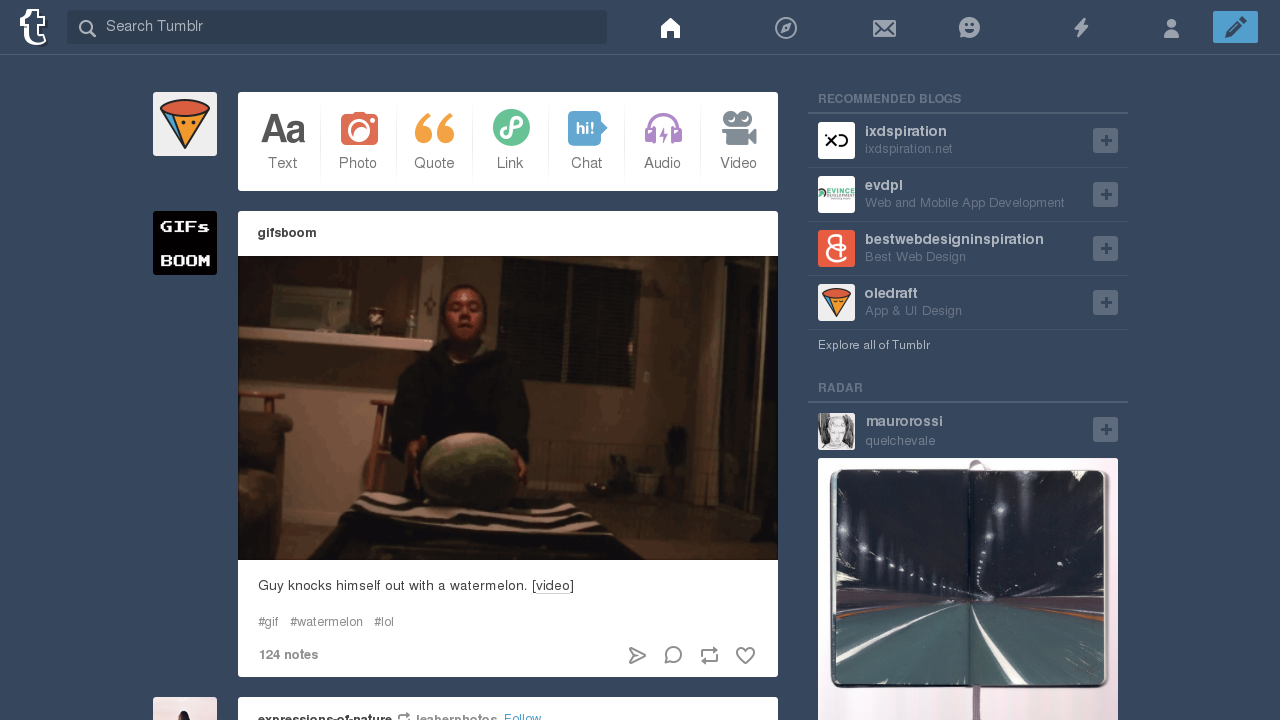Open the Messaging smiley icon
Viewport: 1280px width, 720px height.
[969, 28]
